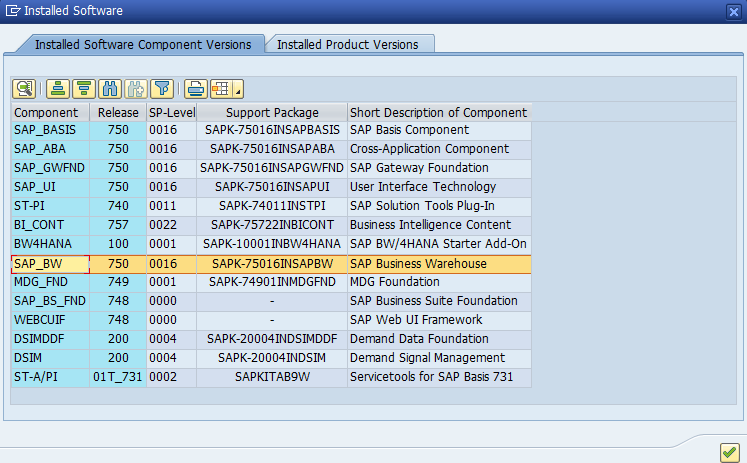Click Servicetools for SAP Basis 731 description

(439, 377)
